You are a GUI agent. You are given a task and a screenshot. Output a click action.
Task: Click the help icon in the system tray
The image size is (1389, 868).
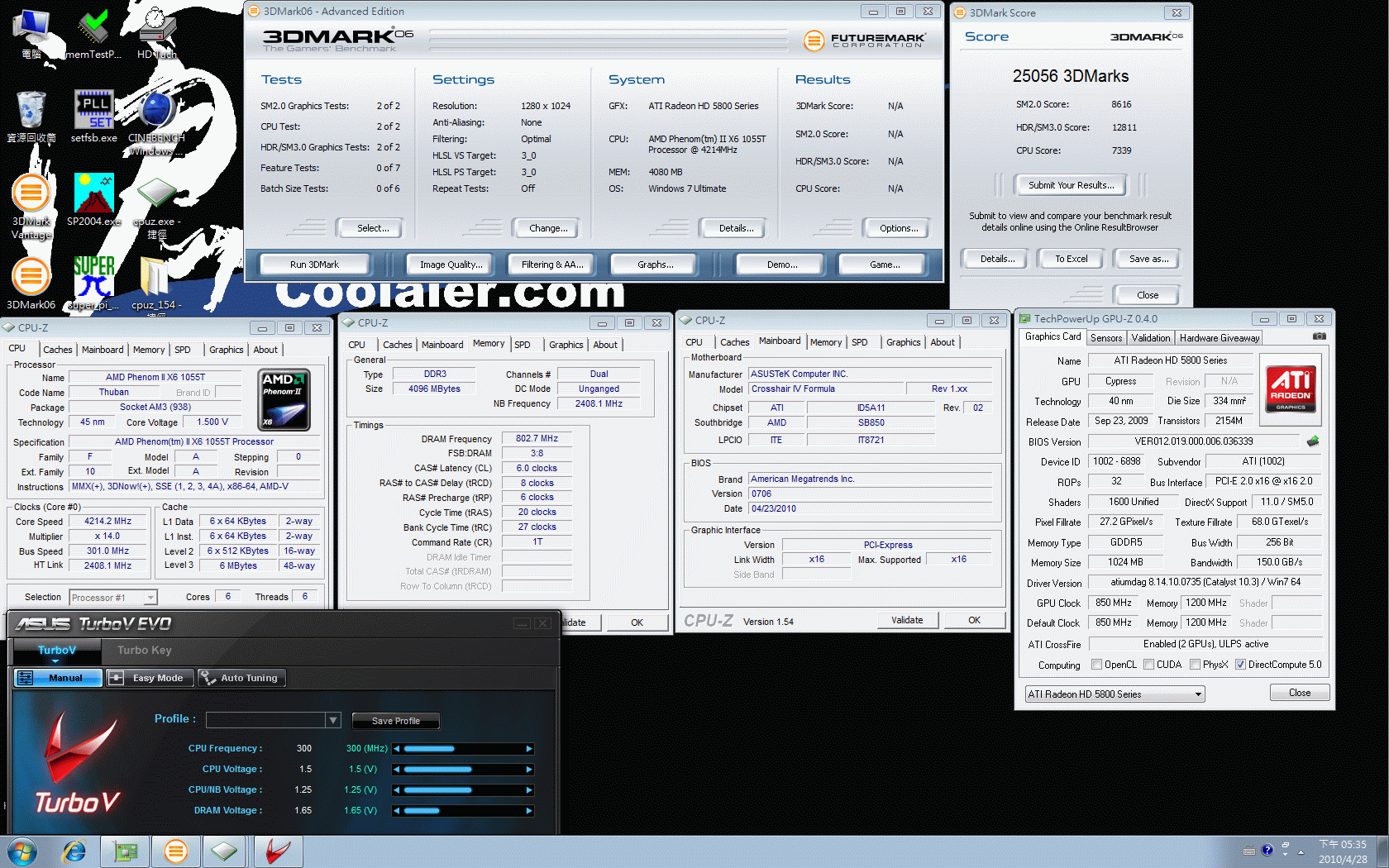tap(1267, 850)
